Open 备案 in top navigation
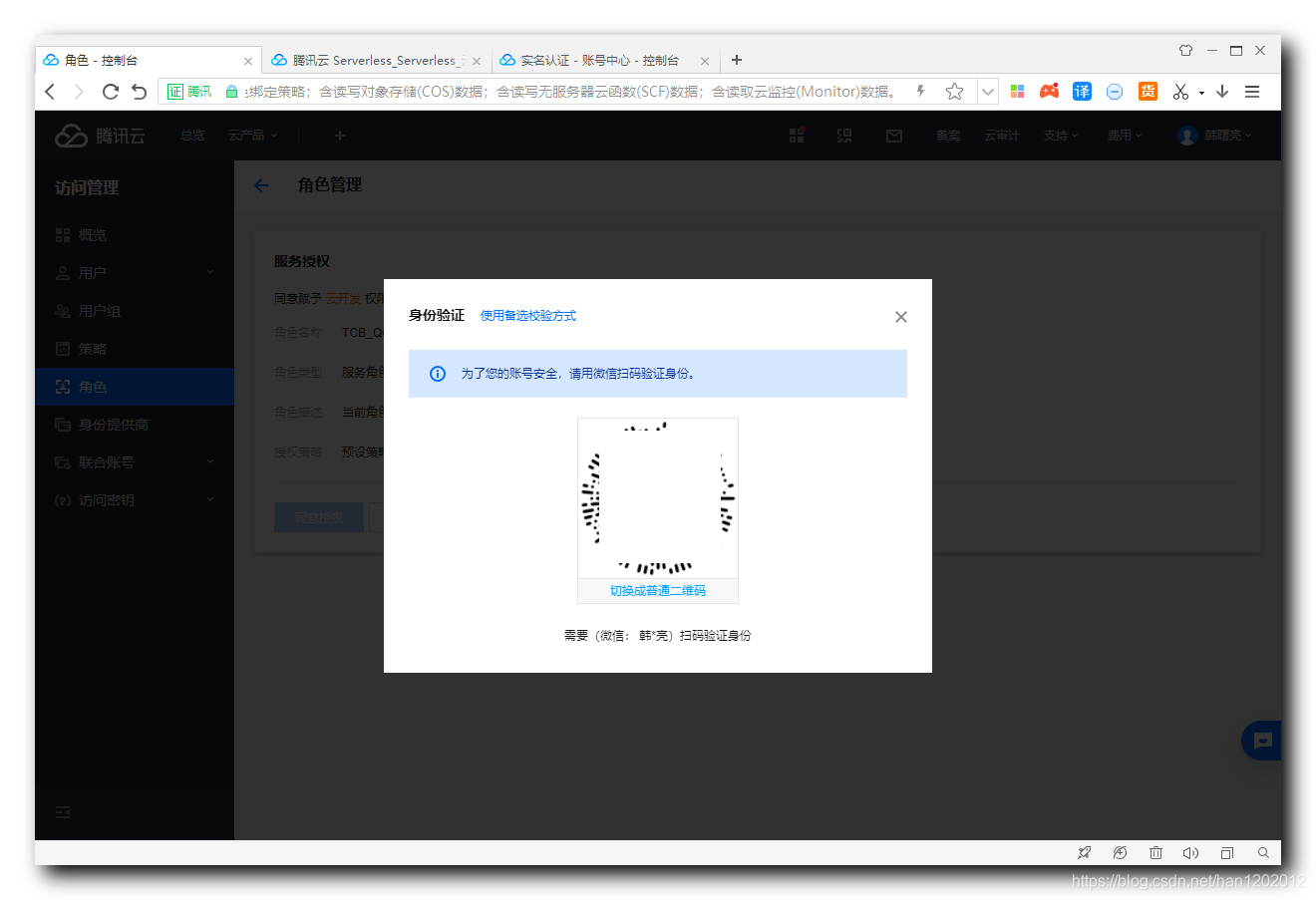This screenshot has width=1316, height=900. [x=948, y=136]
